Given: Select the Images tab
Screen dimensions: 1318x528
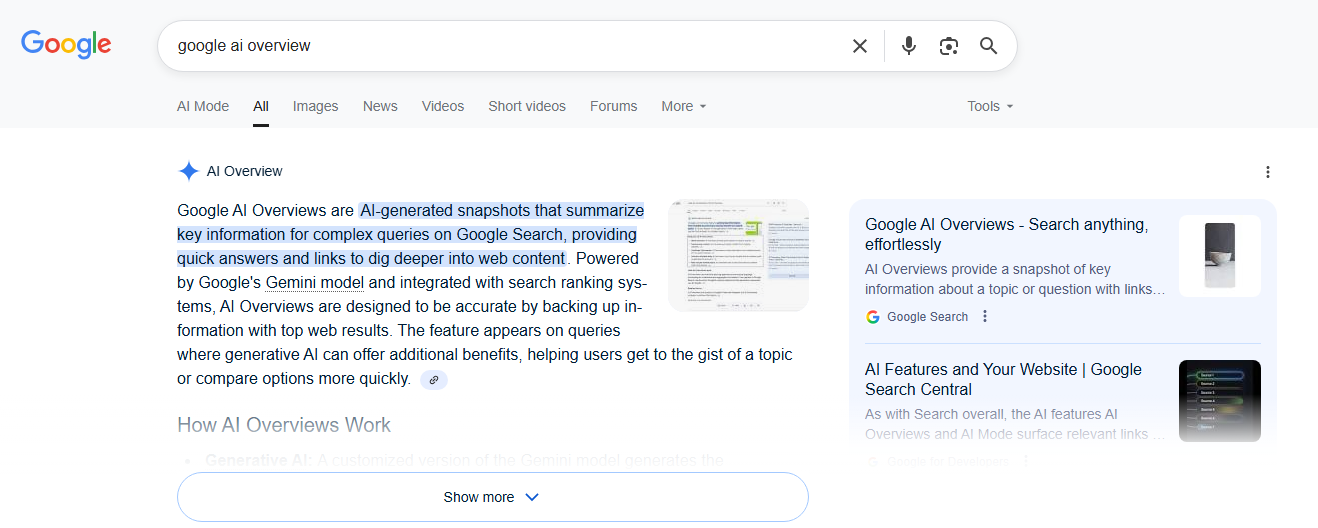Looking at the screenshot, I should pos(315,106).
